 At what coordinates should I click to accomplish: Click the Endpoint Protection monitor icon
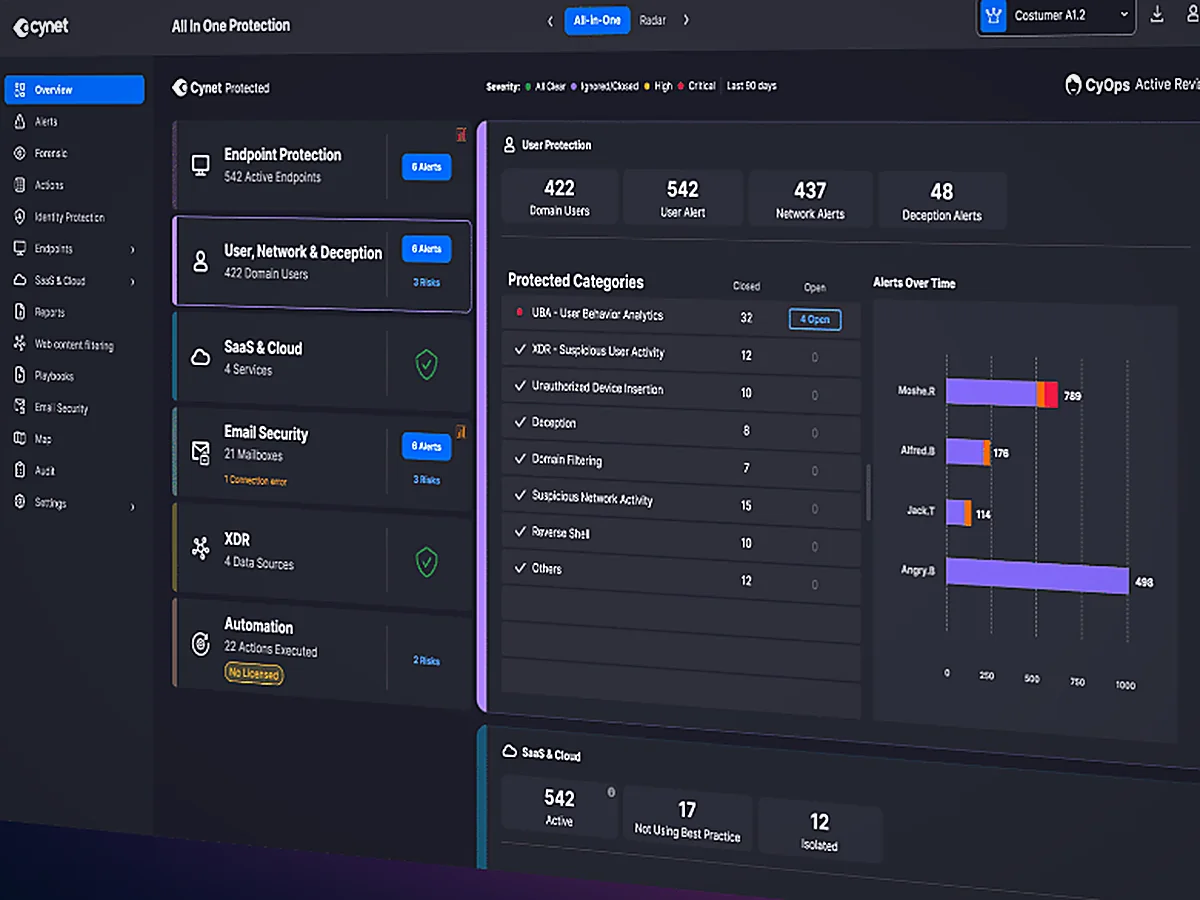click(x=201, y=165)
